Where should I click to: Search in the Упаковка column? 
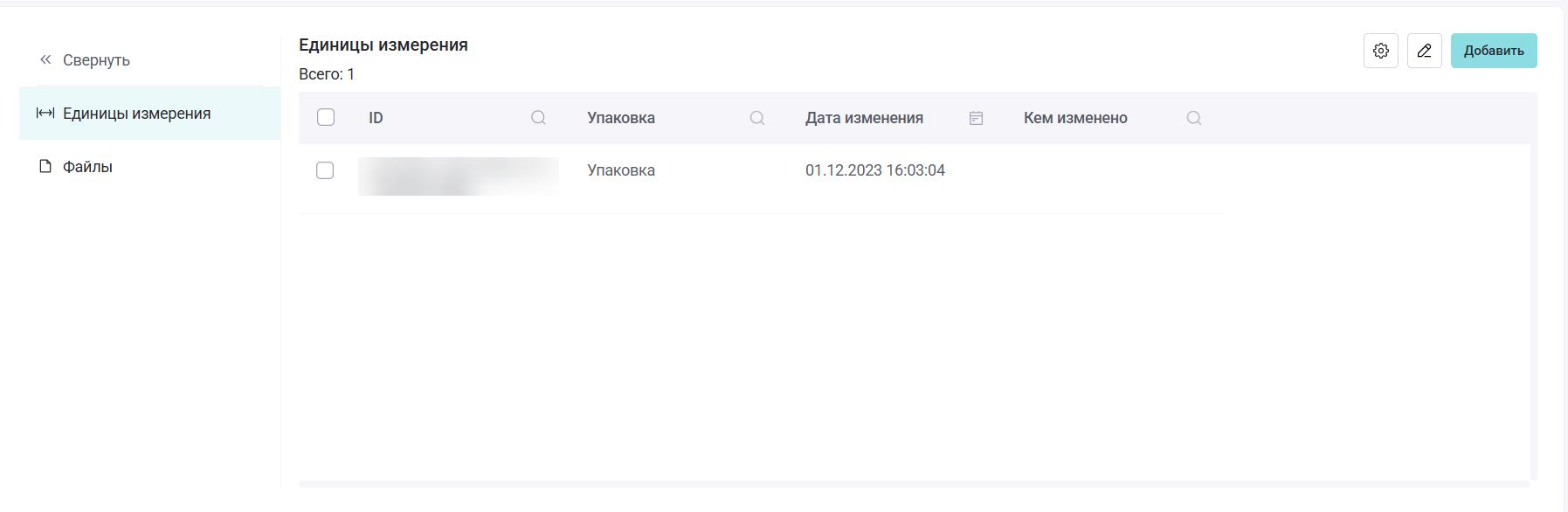[757, 118]
